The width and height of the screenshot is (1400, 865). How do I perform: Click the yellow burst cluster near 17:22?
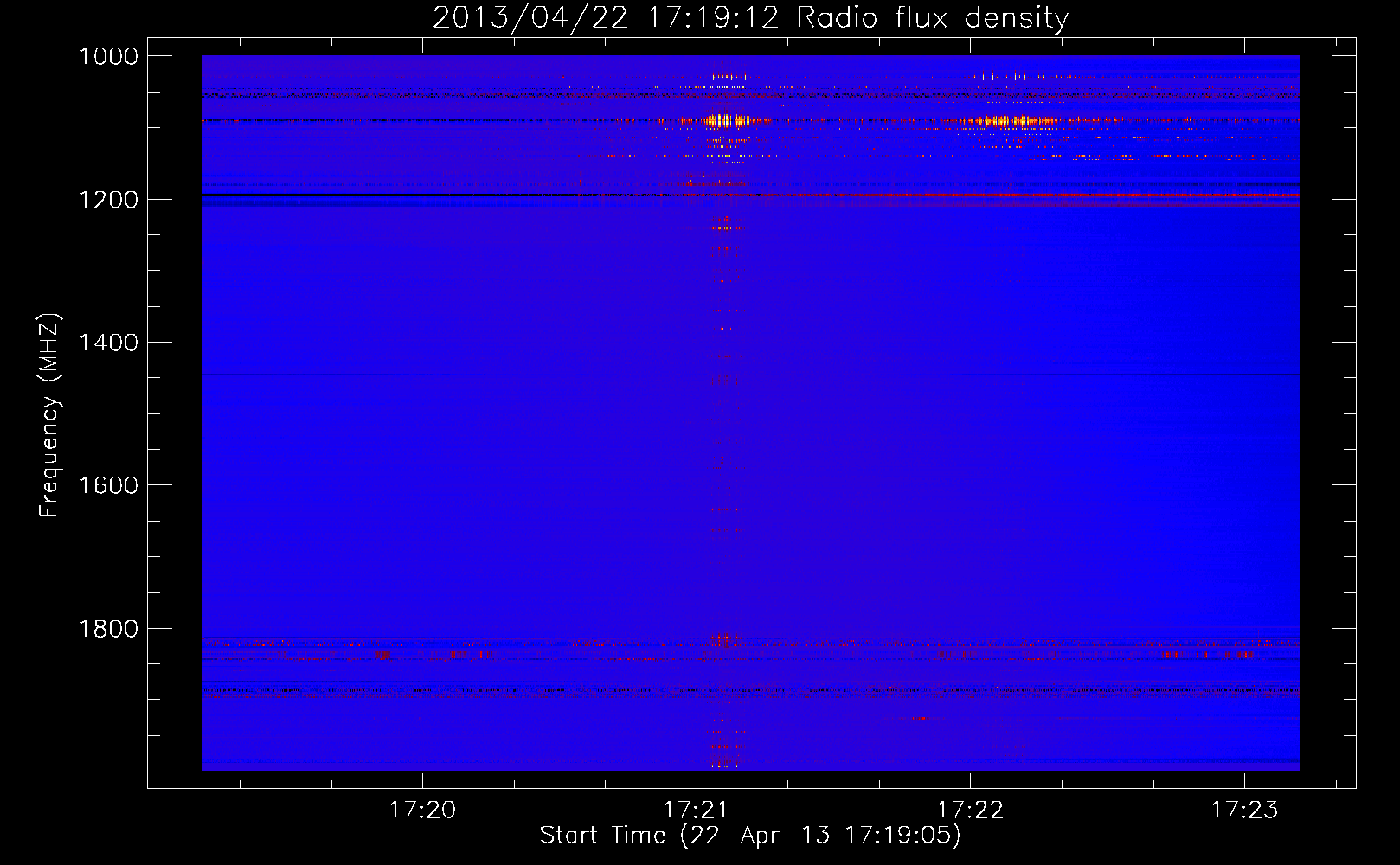click(1008, 121)
